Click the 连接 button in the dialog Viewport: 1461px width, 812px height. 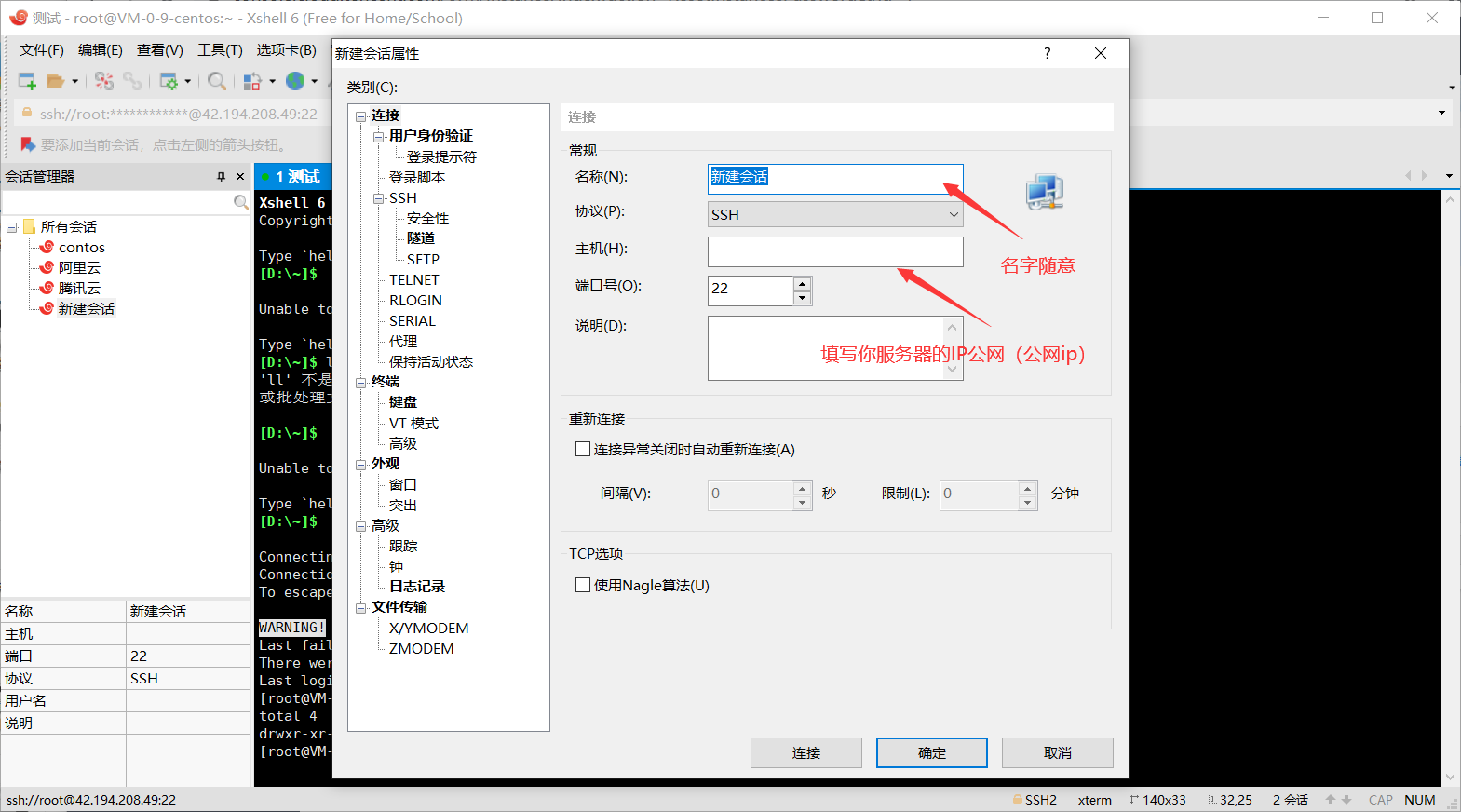(x=805, y=752)
